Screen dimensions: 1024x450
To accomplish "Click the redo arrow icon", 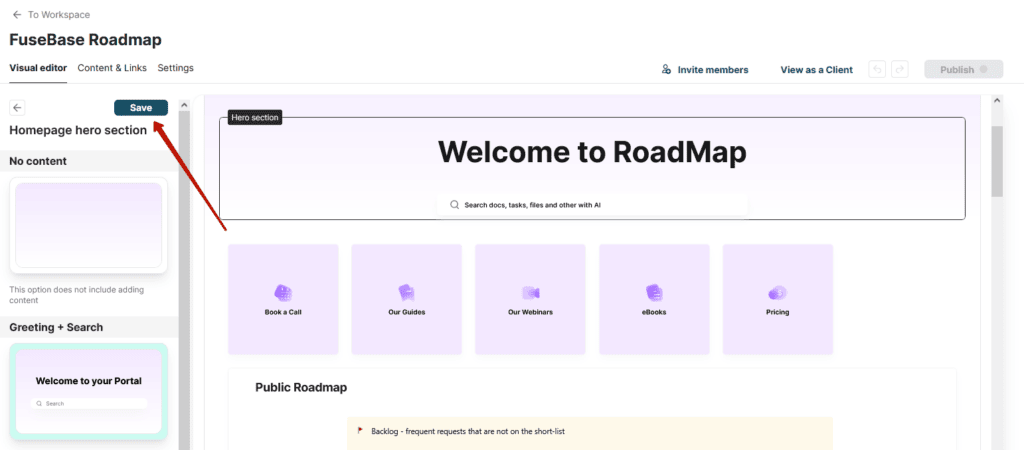I will tap(900, 69).
